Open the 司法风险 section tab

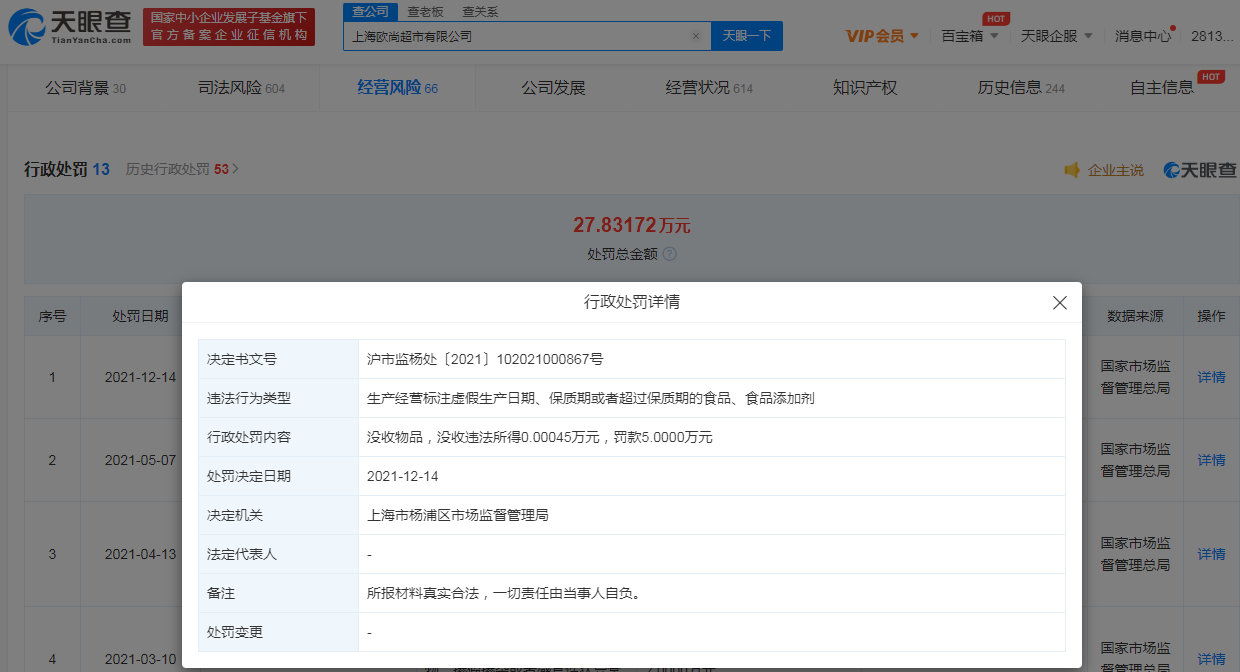click(x=241, y=88)
